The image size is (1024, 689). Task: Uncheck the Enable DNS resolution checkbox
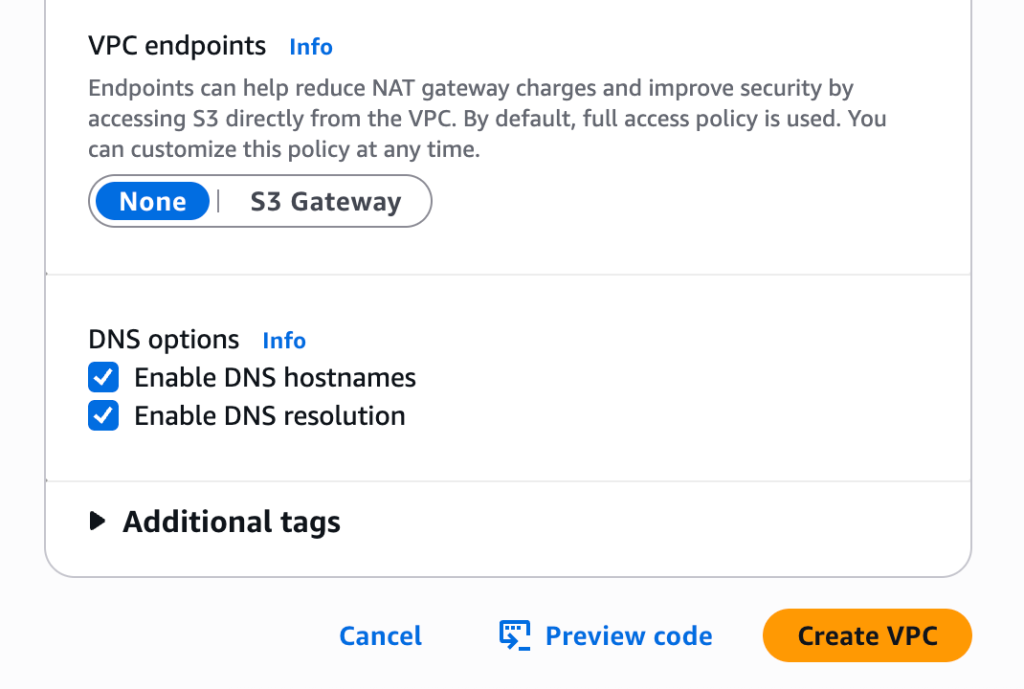tap(103, 416)
